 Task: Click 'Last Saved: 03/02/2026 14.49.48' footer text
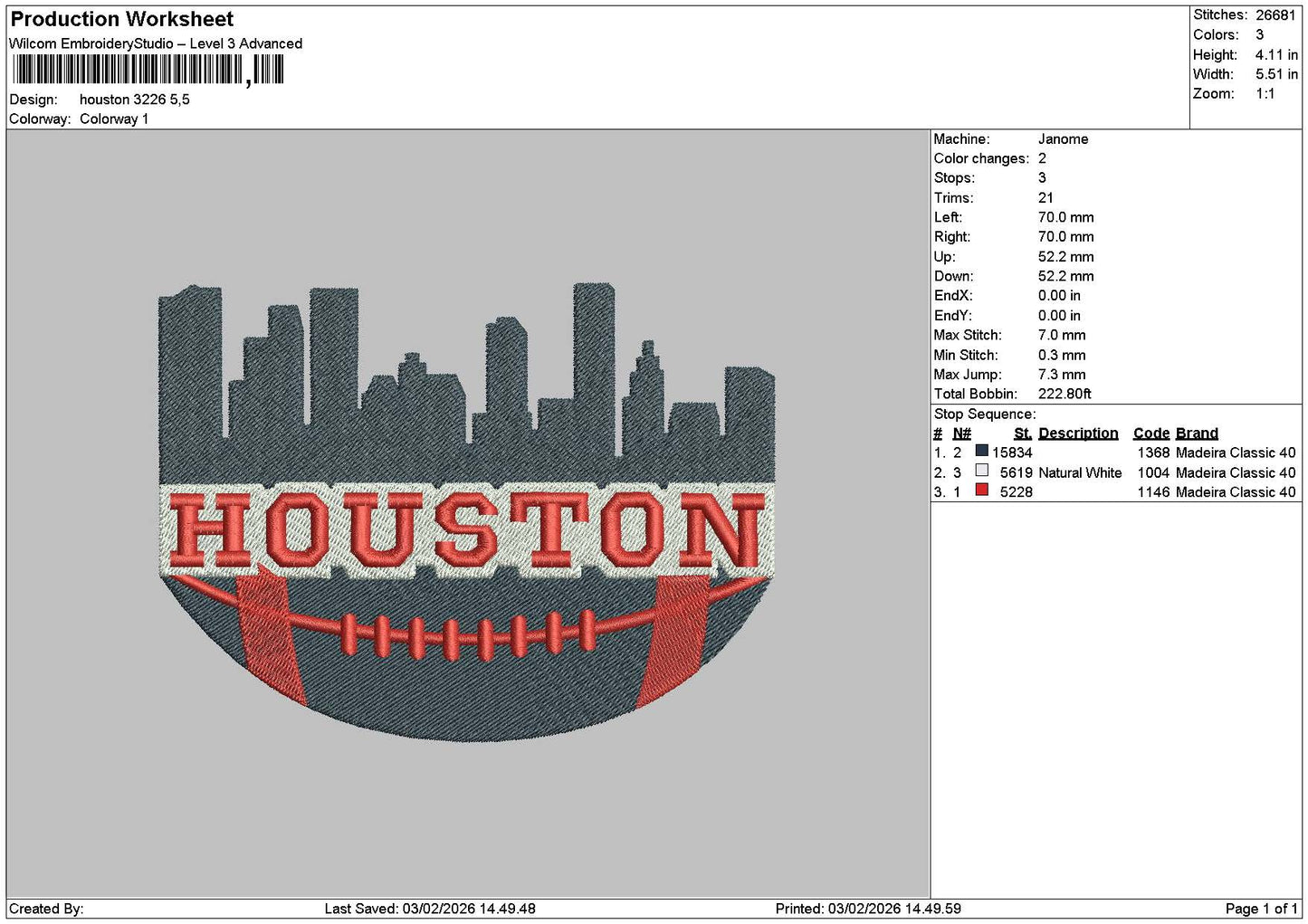[x=430, y=909]
